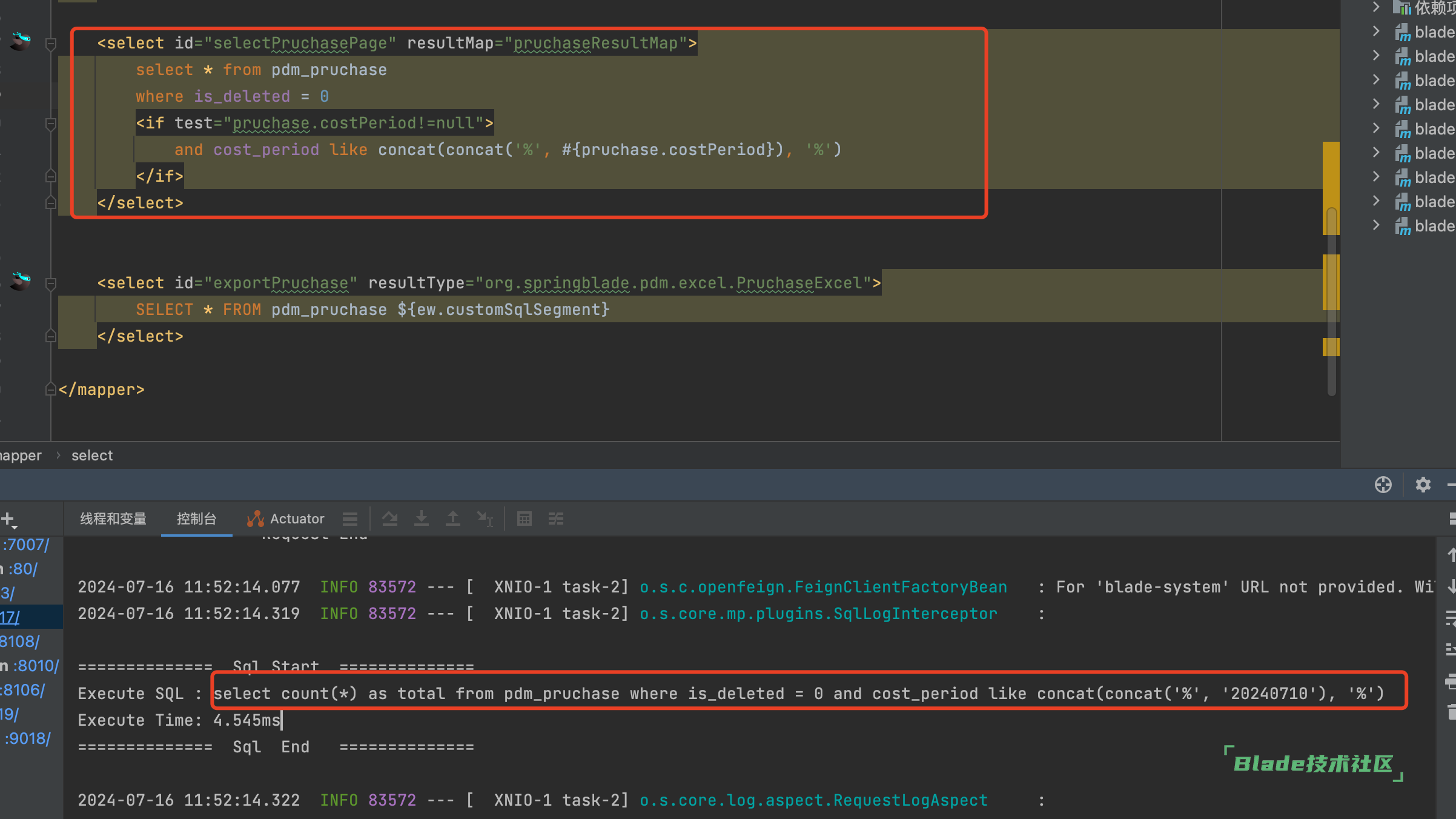Switch to the 控制台 console tab

(196, 519)
